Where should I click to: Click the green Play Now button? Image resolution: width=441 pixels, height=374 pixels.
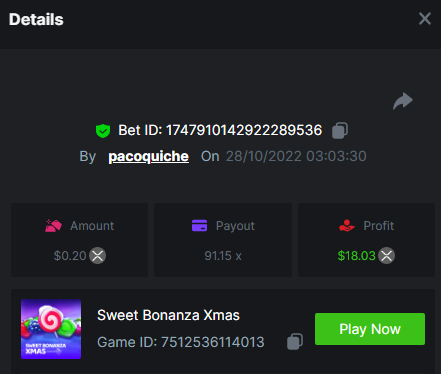pos(370,329)
